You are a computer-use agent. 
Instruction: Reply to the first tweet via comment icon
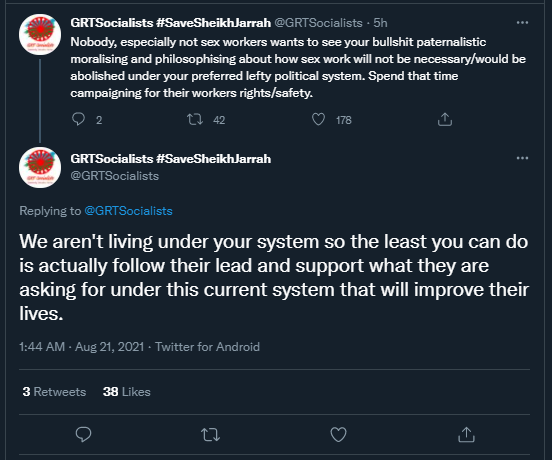tap(78, 119)
